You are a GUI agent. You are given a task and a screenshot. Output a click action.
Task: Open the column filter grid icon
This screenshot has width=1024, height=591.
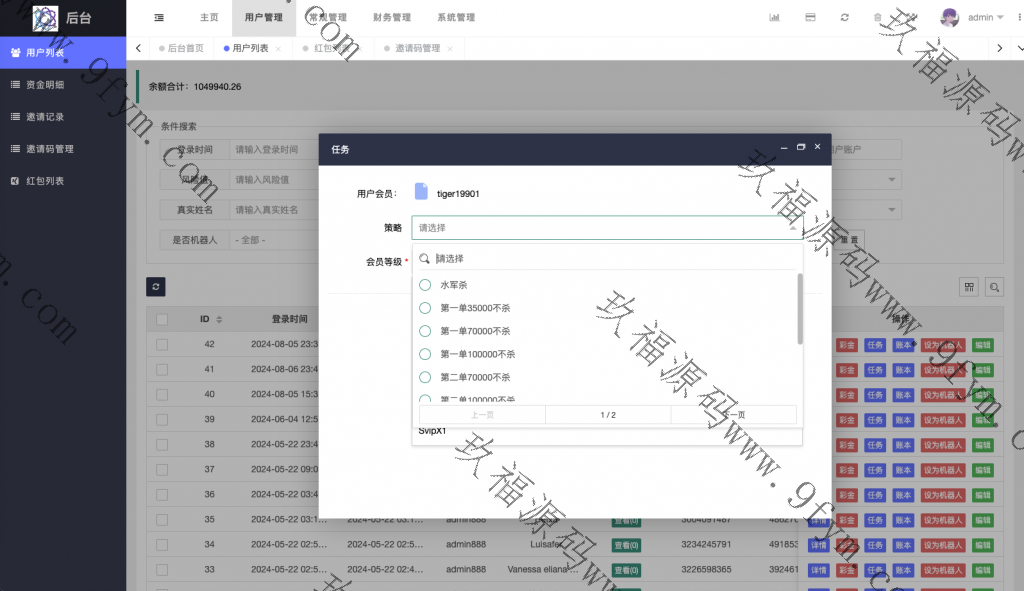click(969, 287)
